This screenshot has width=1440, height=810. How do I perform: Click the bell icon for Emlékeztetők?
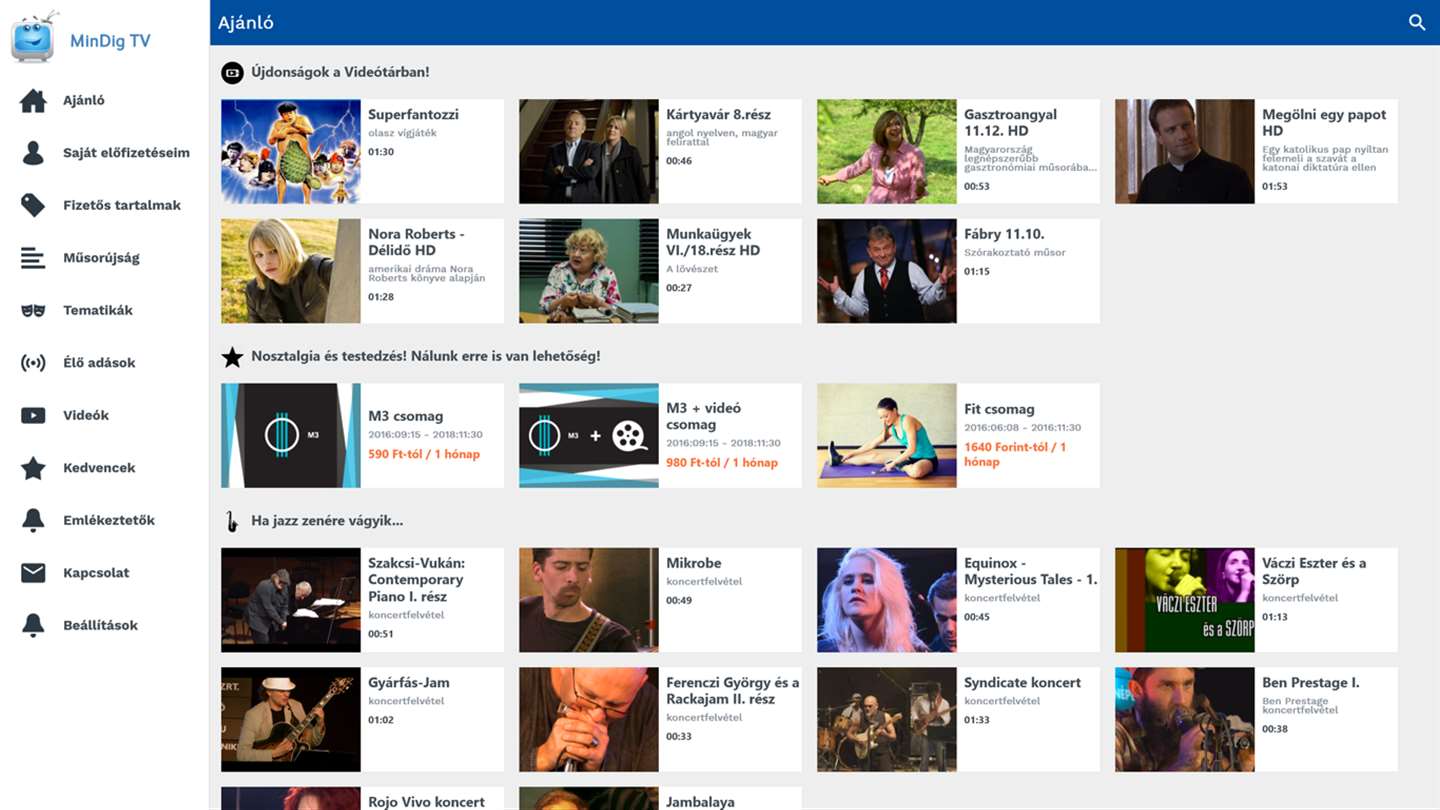33,520
